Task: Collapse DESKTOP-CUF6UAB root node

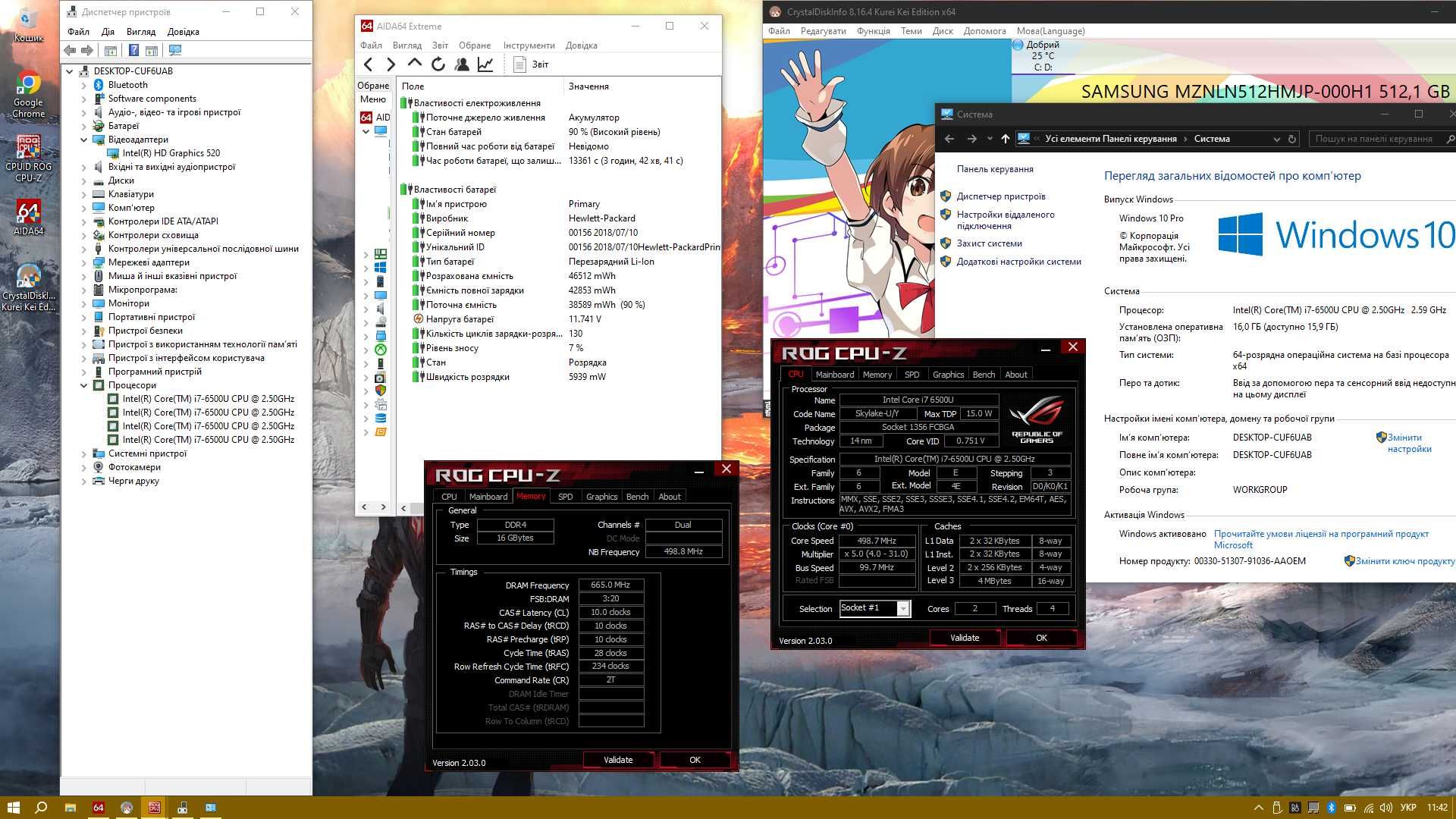Action: pos(70,71)
